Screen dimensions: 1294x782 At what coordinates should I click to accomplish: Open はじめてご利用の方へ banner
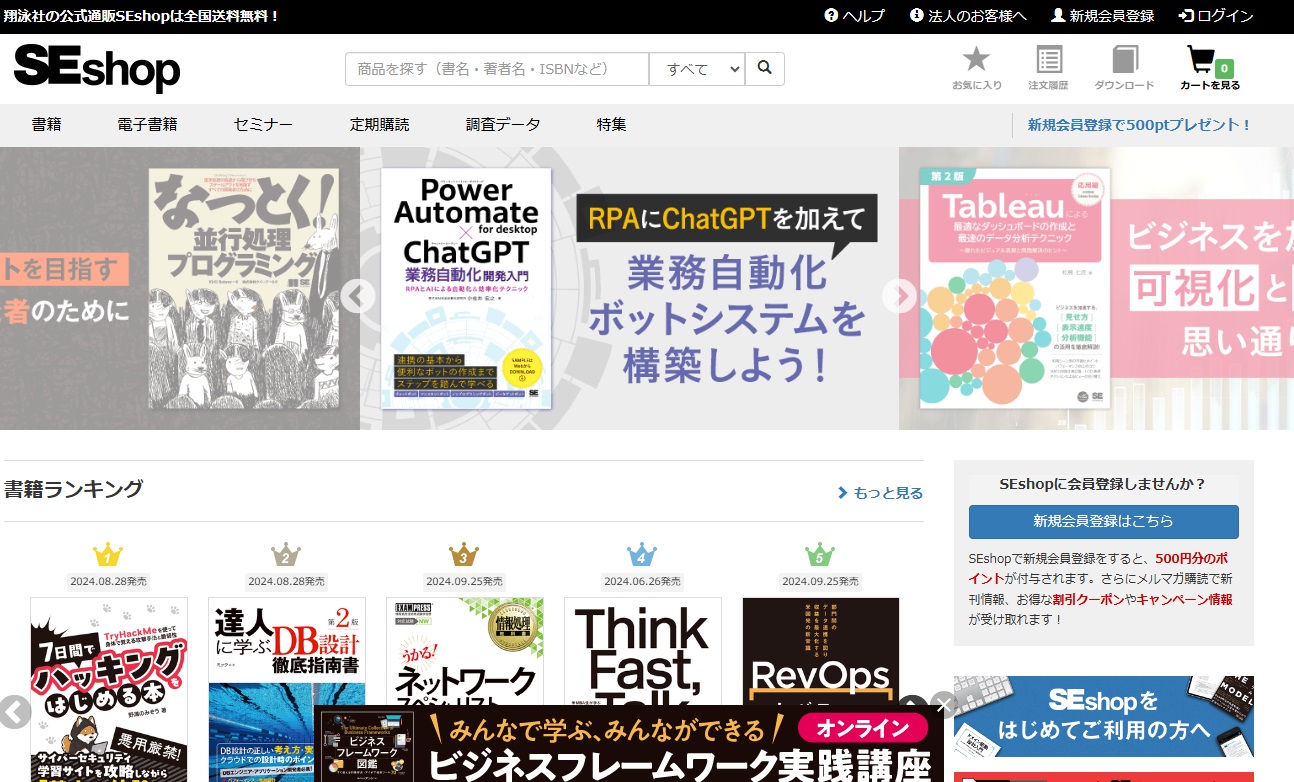1103,716
